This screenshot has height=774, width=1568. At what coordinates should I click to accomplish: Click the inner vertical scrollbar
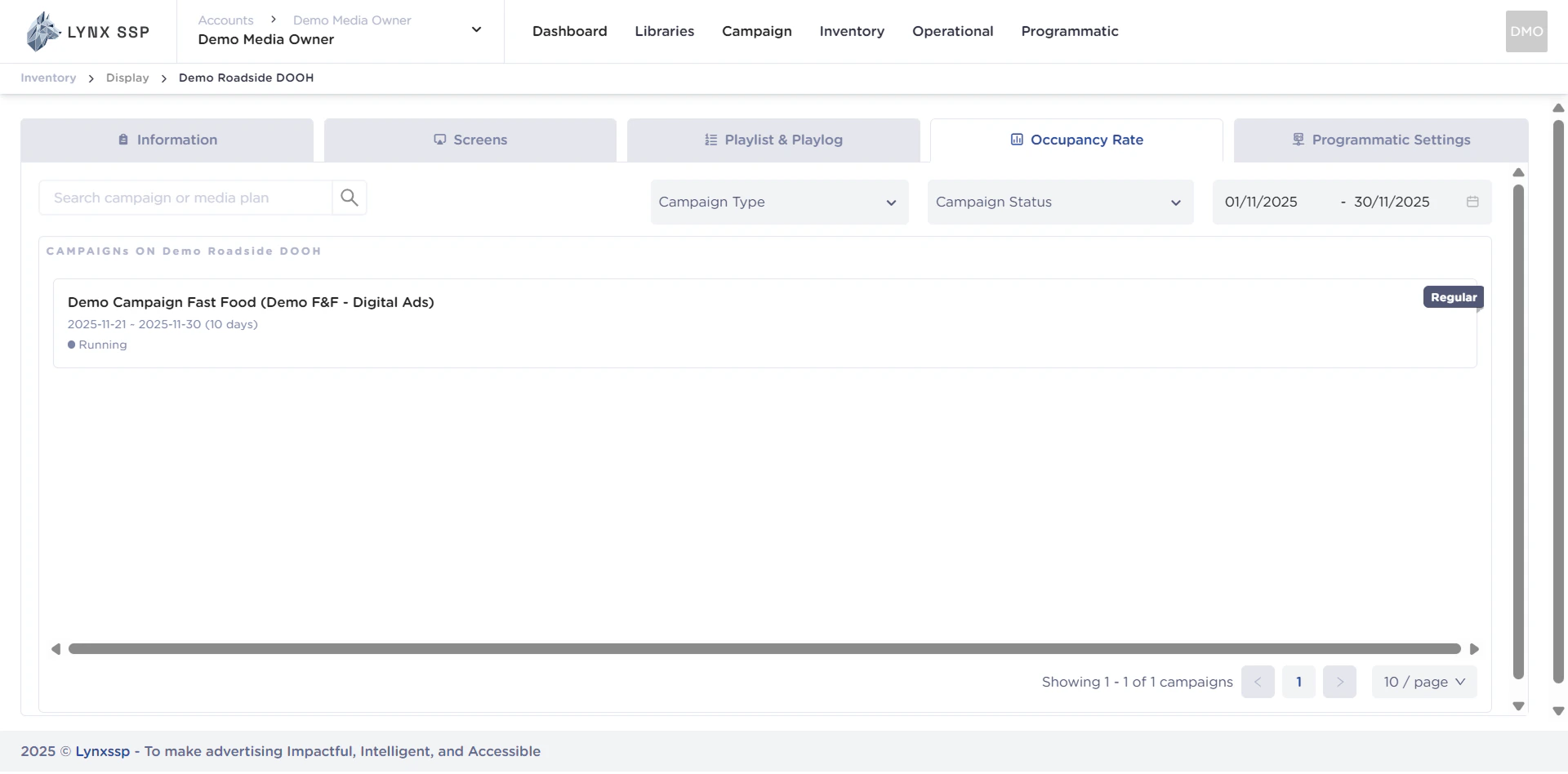coord(1518,431)
